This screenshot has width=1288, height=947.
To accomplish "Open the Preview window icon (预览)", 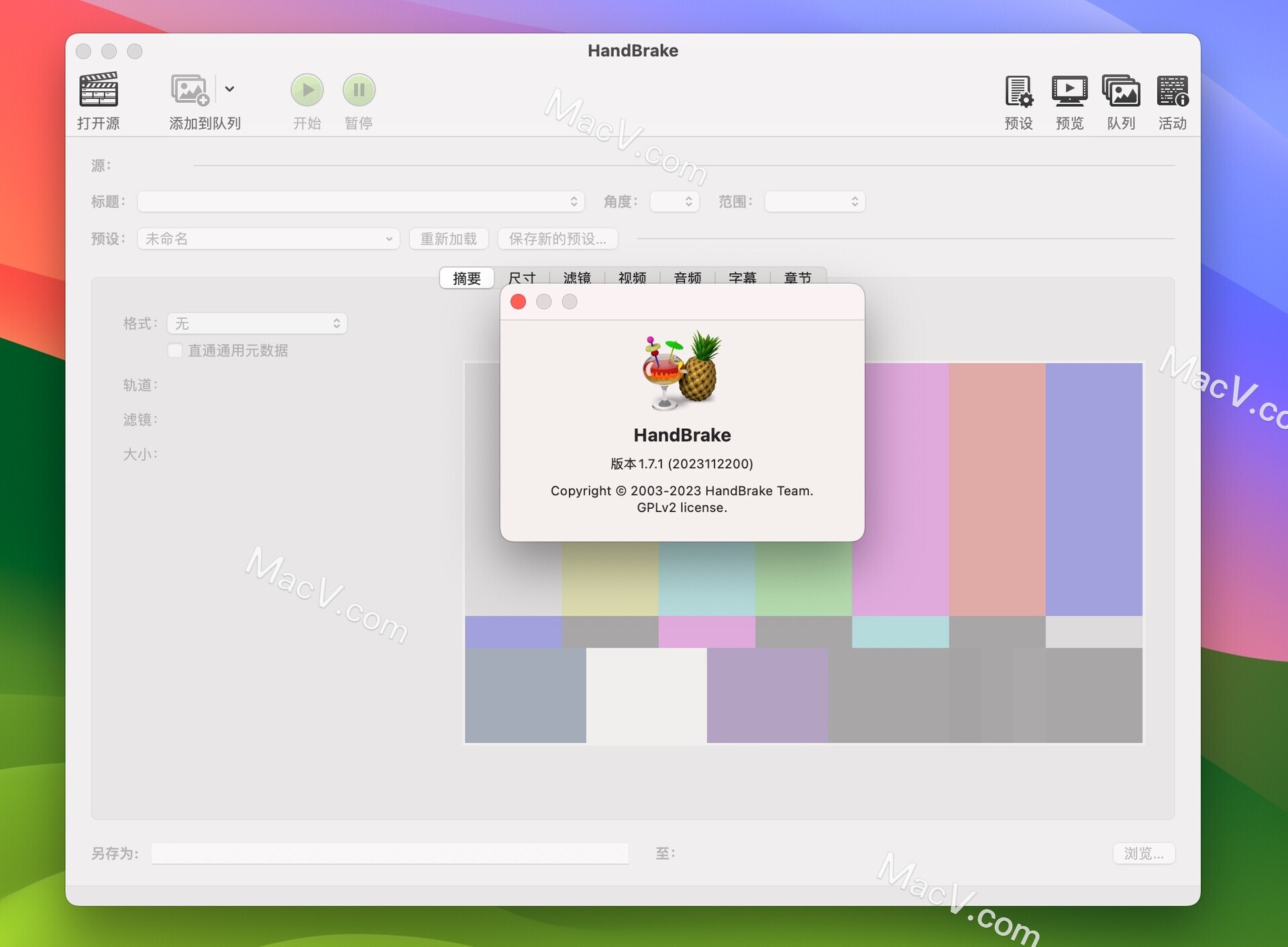I will (x=1070, y=91).
